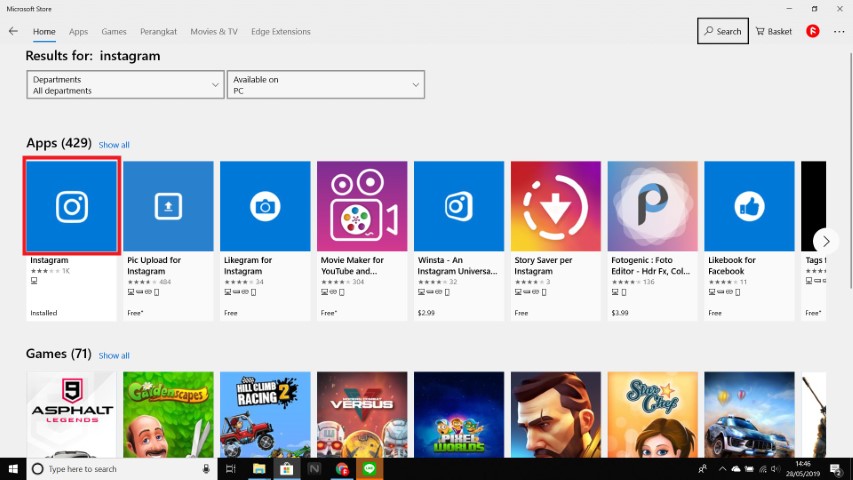Click the N app taskbar icon
Screen dimensions: 853x480
pyautogui.click(x=314, y=469)
